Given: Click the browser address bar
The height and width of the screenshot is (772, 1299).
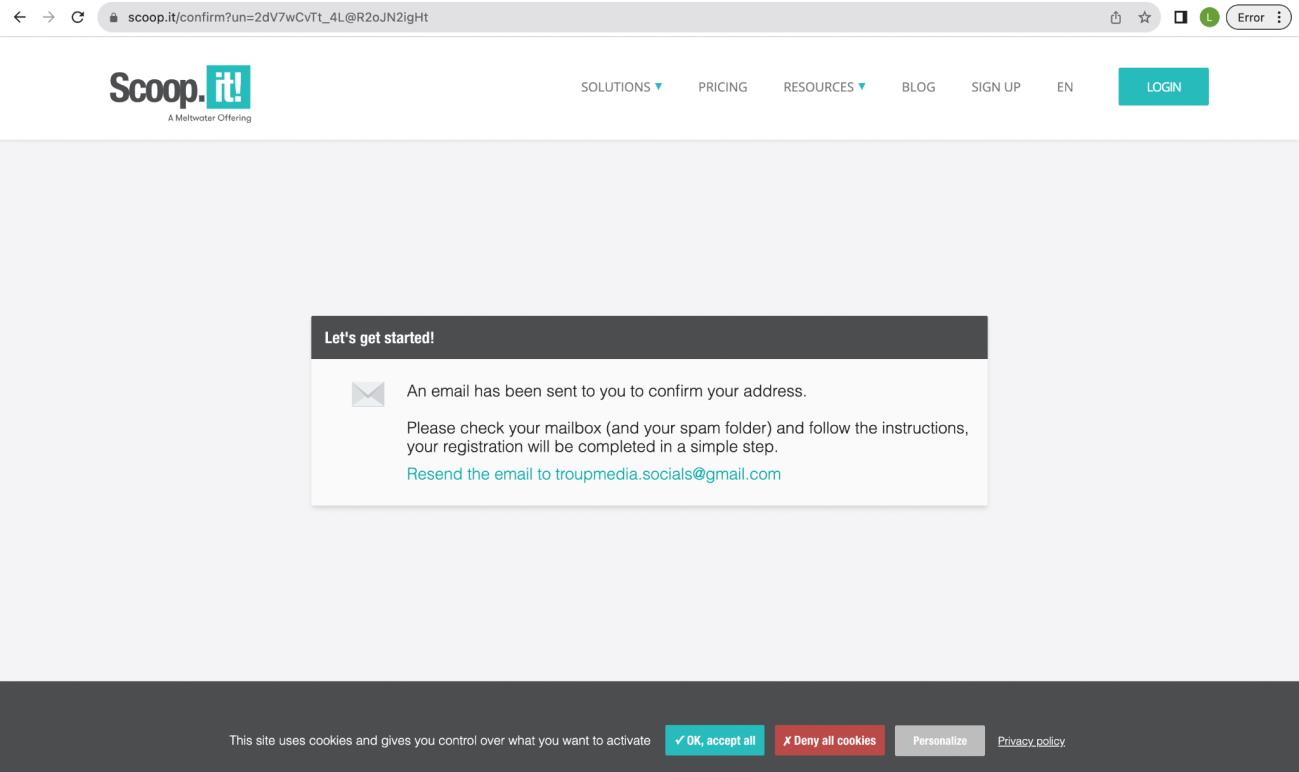Looking at the screenshot, I should (x=600, y=17).
